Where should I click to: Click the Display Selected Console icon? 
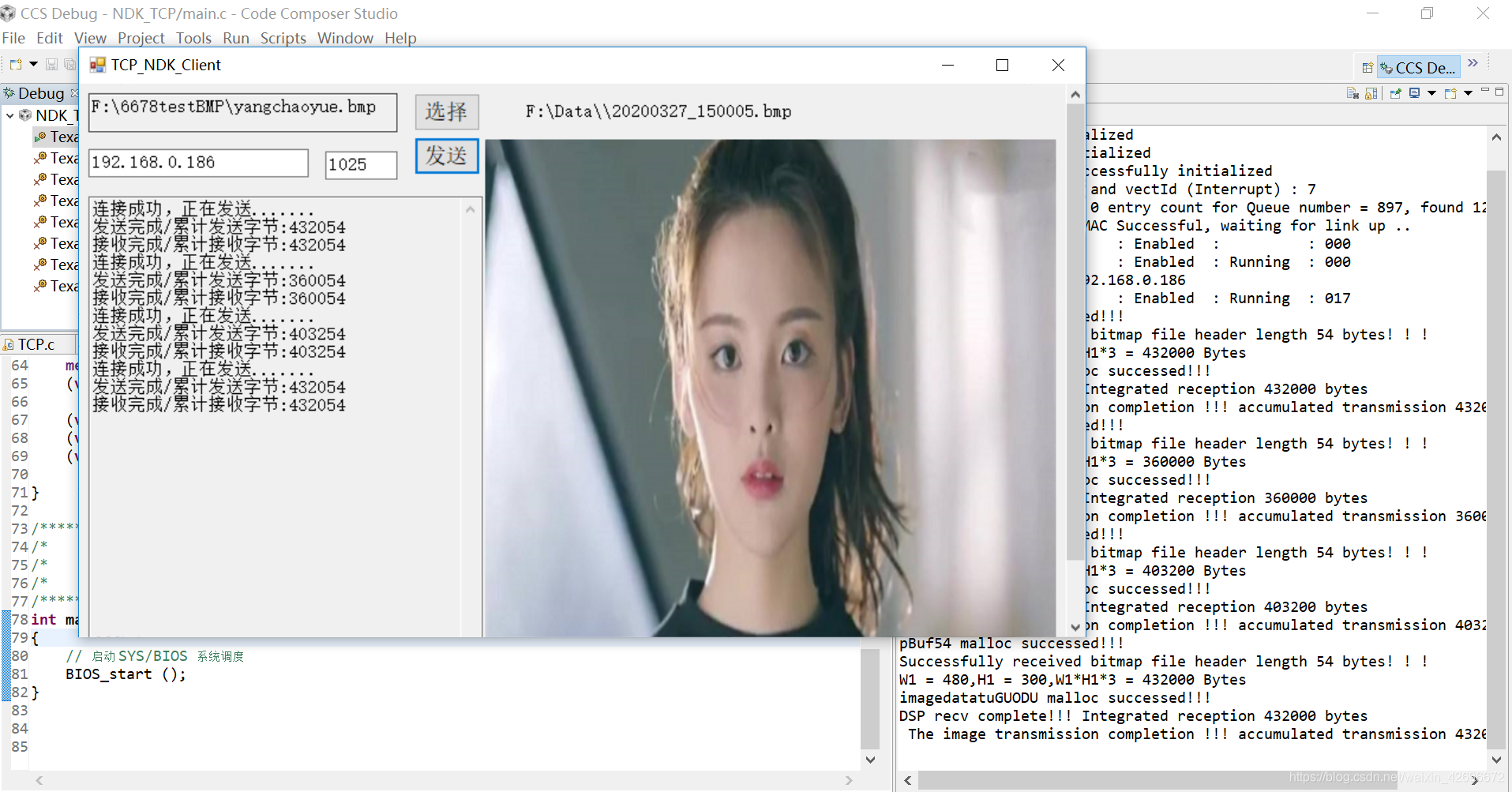tap(1415, 93)
